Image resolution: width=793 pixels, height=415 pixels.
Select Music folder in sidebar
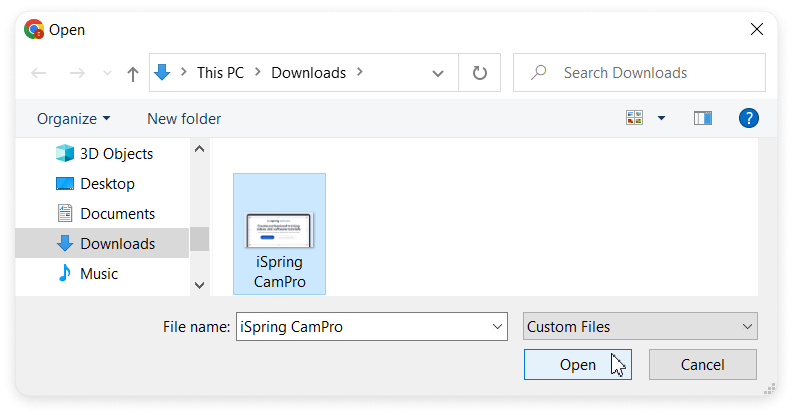tap(98, 274)
